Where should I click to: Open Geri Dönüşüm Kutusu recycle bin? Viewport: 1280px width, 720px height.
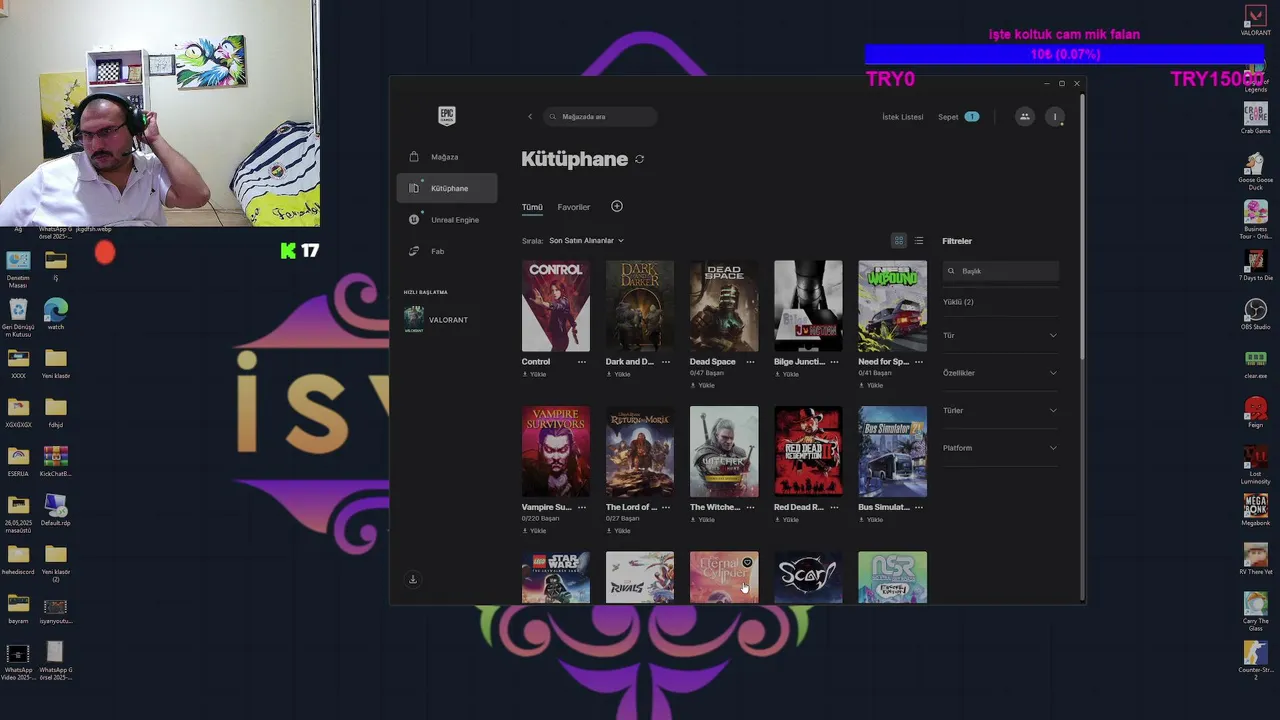point(18,319)
